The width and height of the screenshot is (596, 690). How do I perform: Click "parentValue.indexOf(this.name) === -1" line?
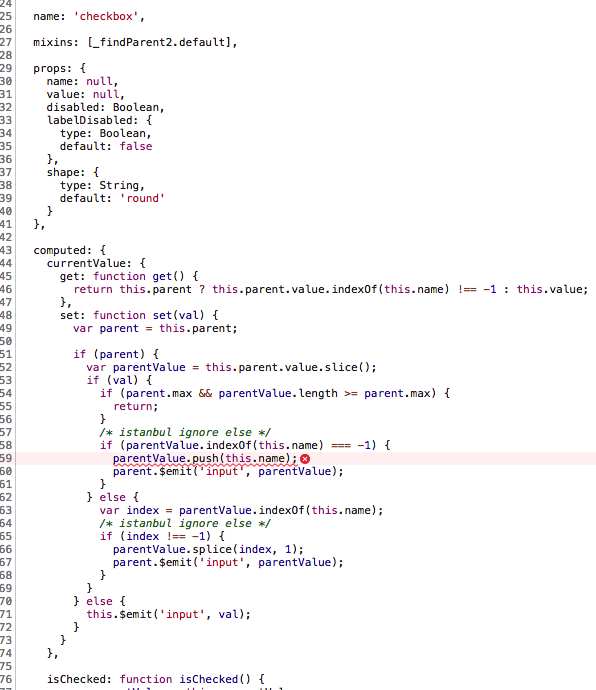pyautogui.click(x=245, y=445)
